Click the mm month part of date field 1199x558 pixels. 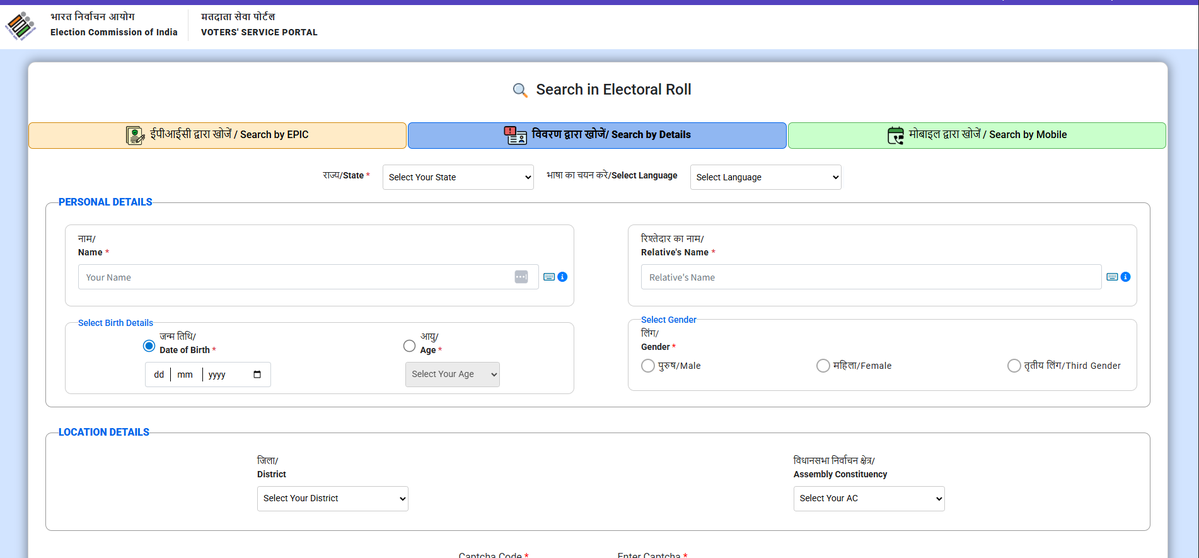pyautogui.click(x=184, y=375)
